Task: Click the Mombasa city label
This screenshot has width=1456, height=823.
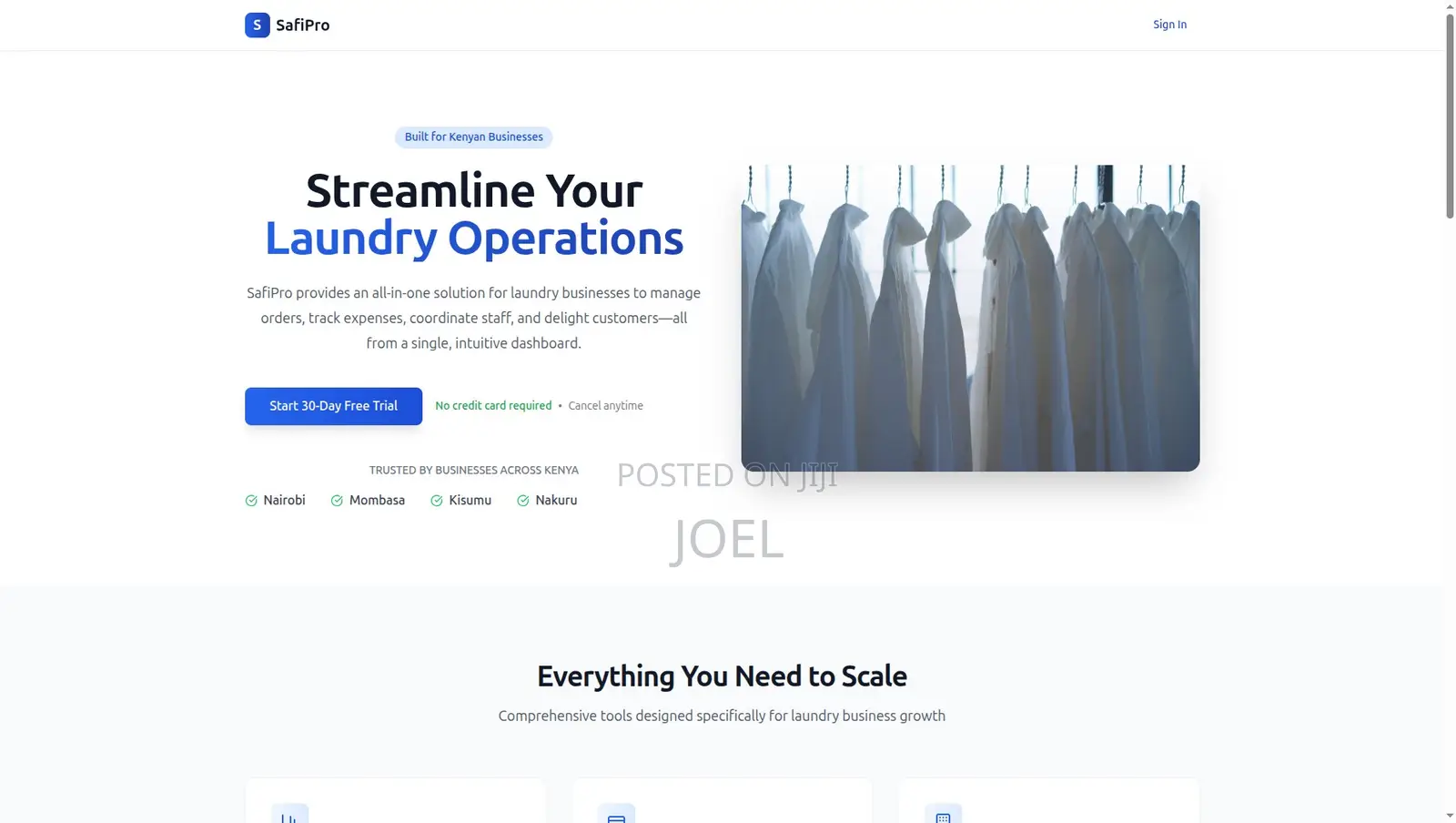Action: tap(377, 500)
